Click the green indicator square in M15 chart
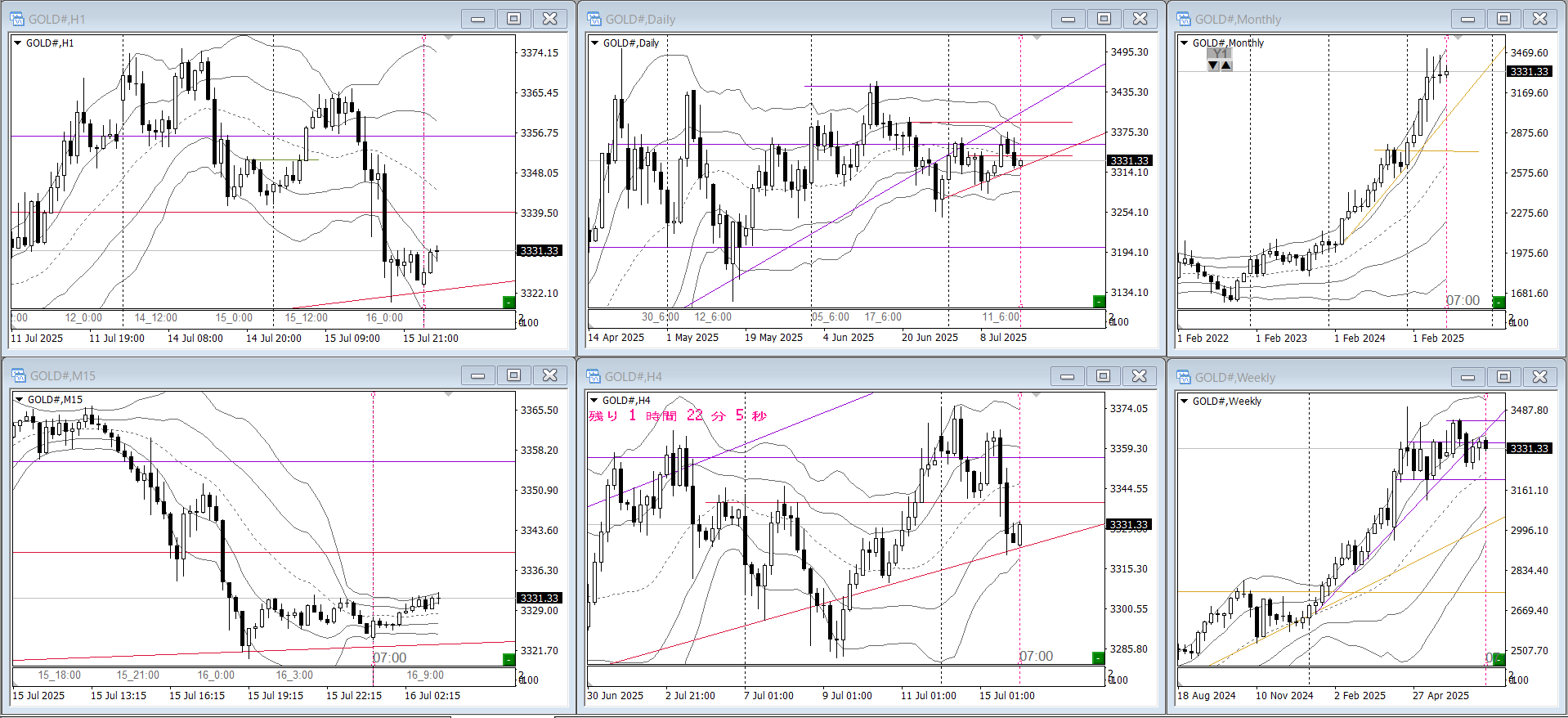1568x718 pixels. coord(508,659)
